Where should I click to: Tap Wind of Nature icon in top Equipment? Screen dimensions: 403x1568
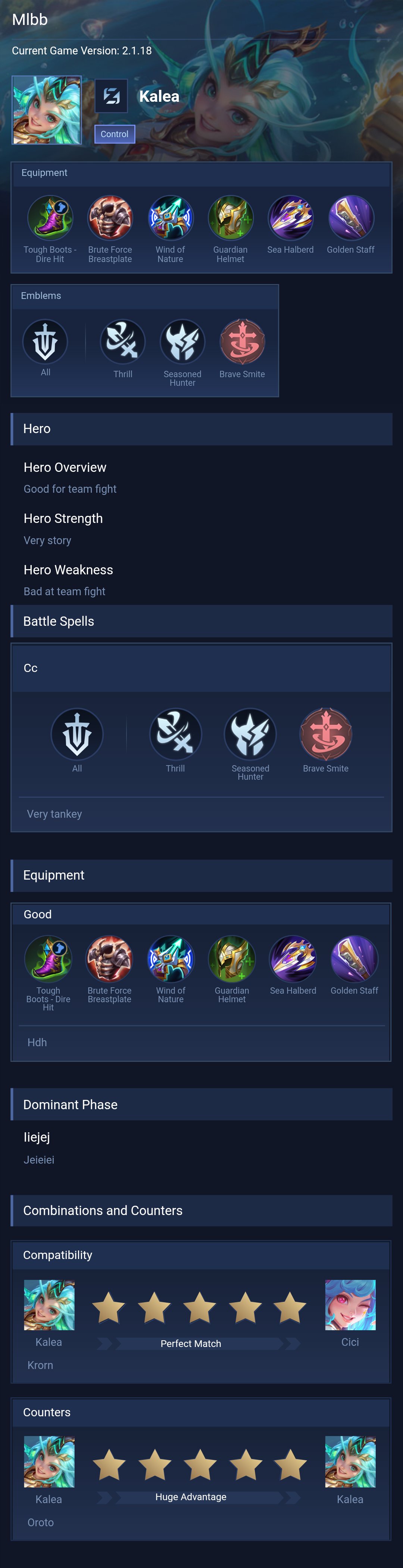pos(170,217)
